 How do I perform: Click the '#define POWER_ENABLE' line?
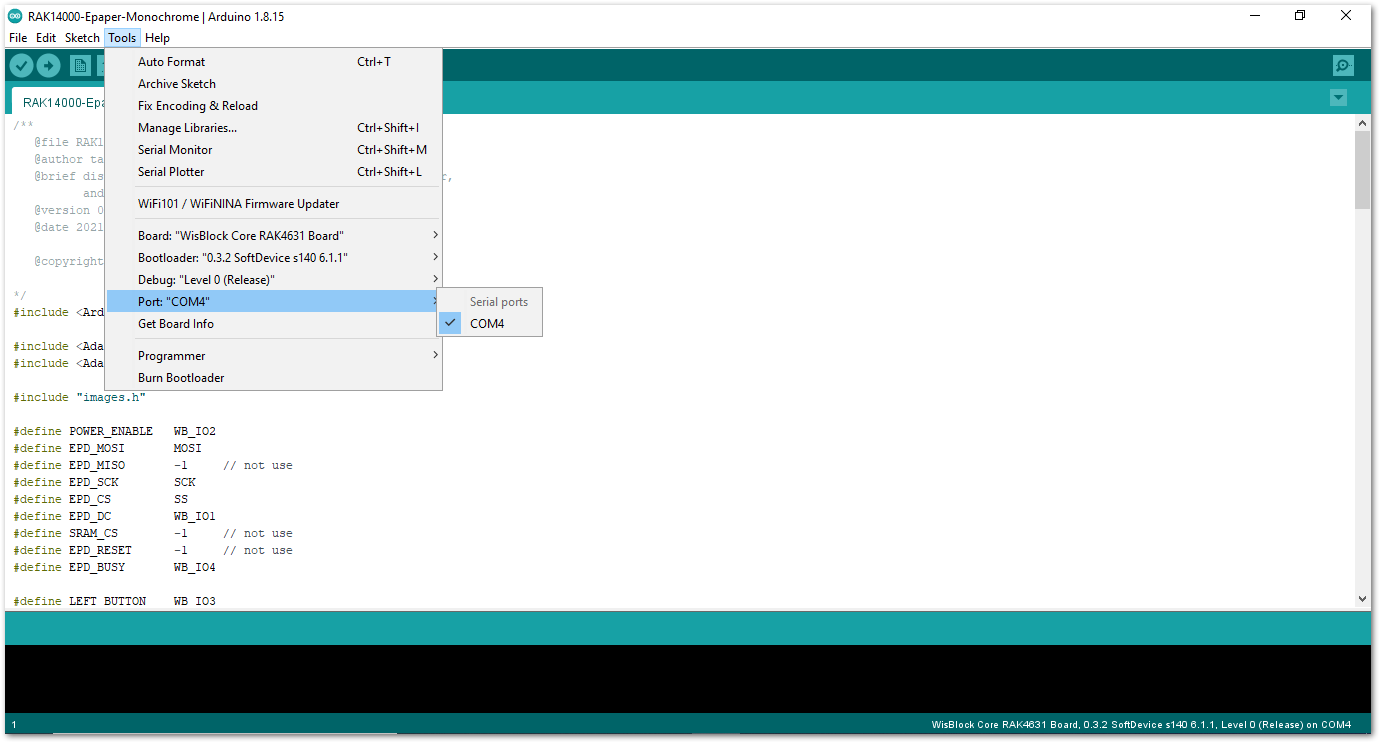tap(114, 432)
